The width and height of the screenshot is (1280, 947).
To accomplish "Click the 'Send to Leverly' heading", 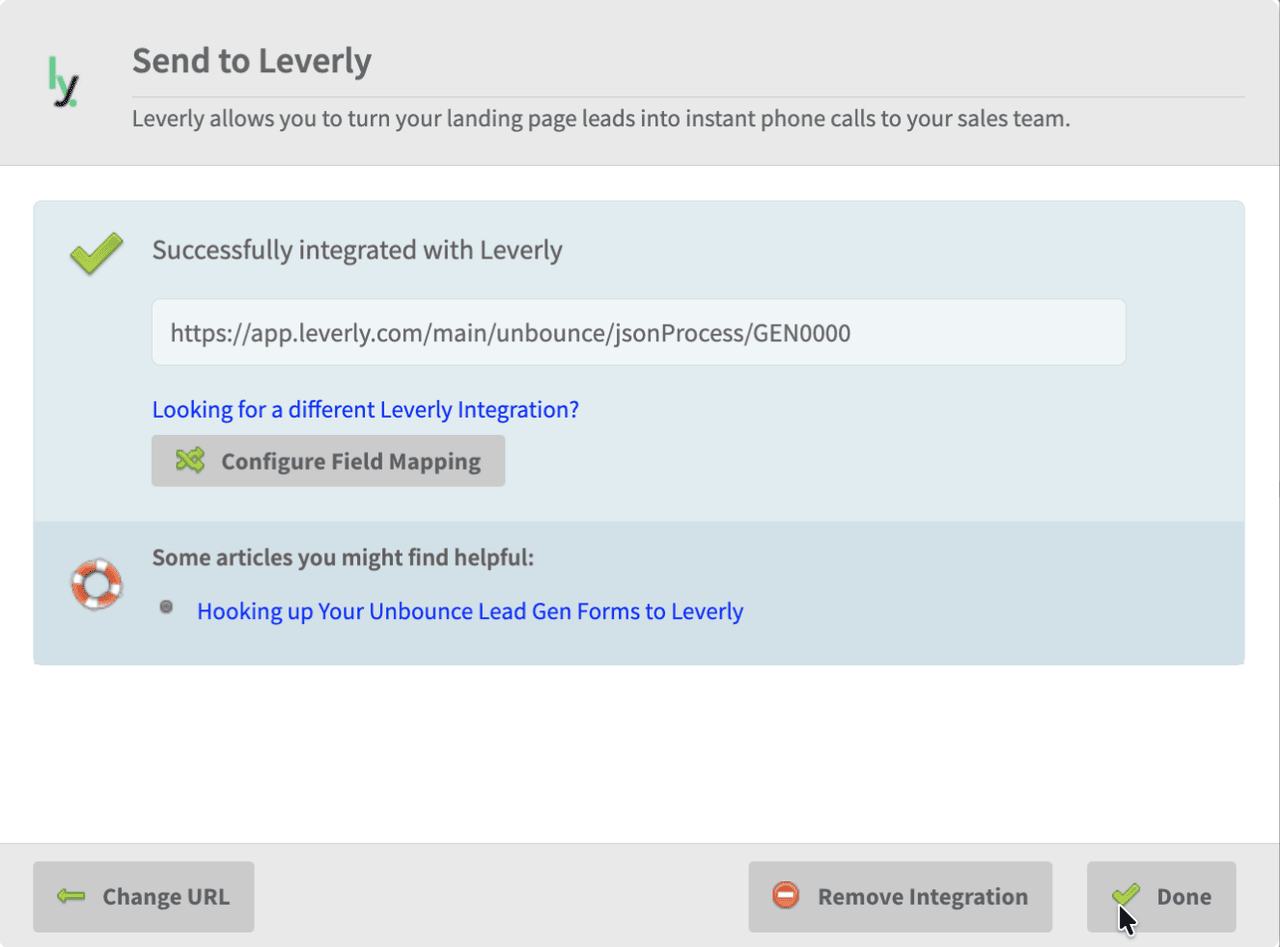I will coord(252,61).
